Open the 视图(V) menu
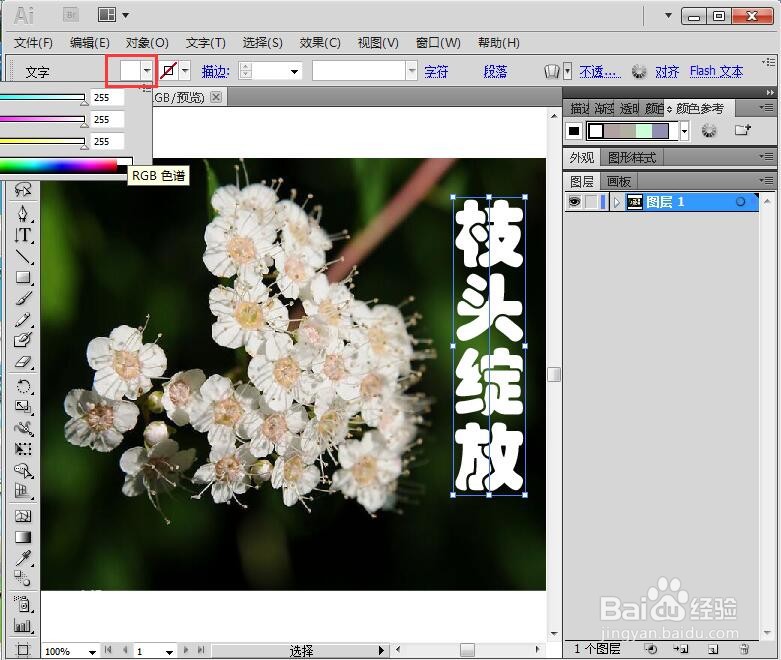This screenshot has height=660, width=781. coord(378,43)
